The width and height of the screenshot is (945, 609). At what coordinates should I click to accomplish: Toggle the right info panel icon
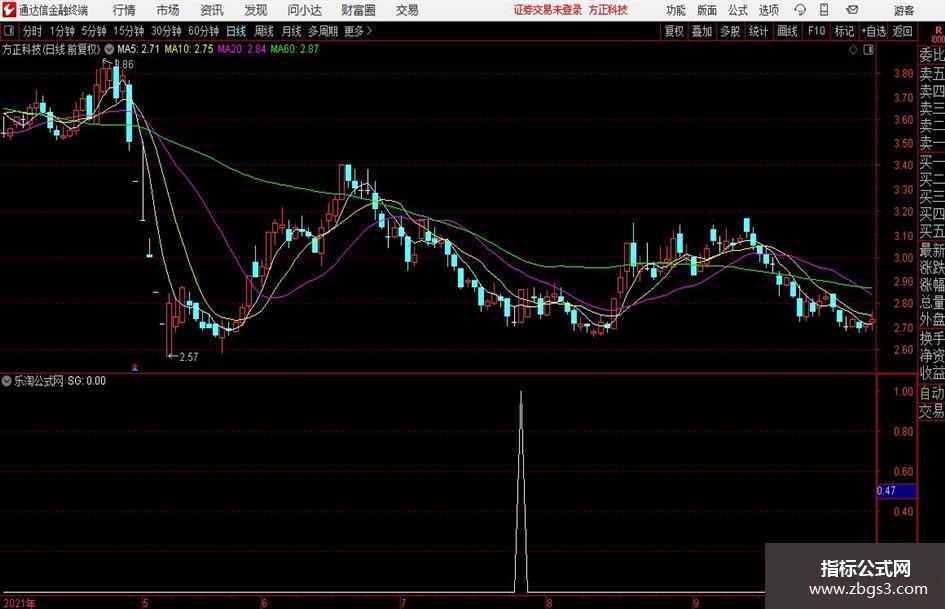tap(868, 49)
